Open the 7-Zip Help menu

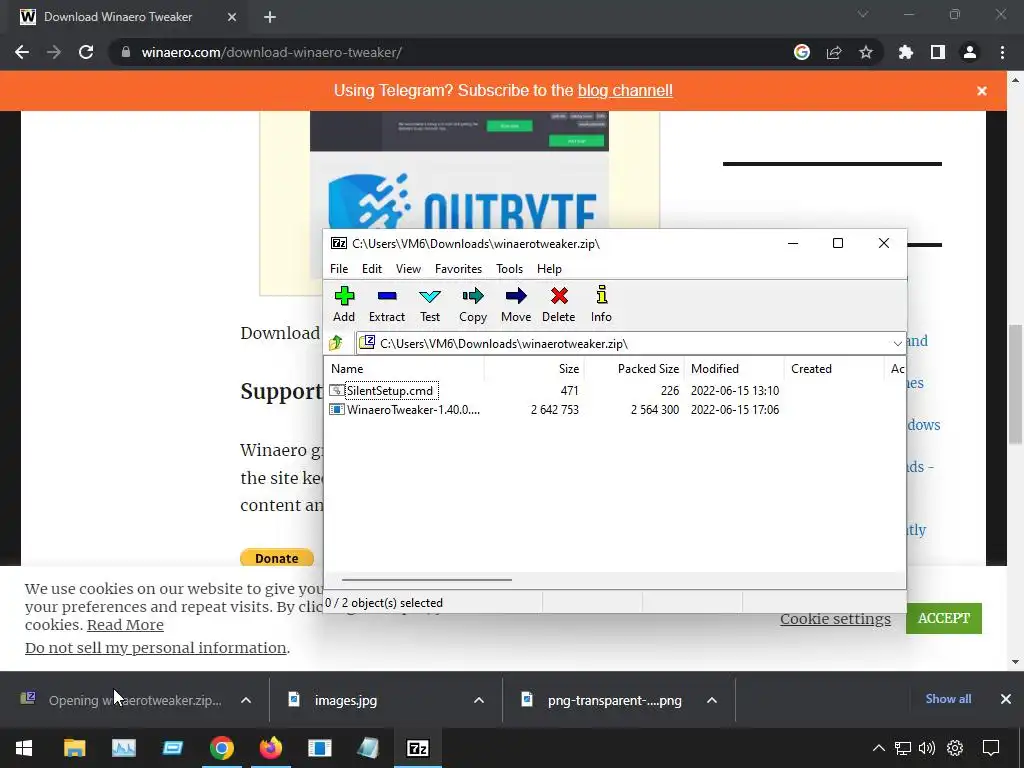(549, 268)
